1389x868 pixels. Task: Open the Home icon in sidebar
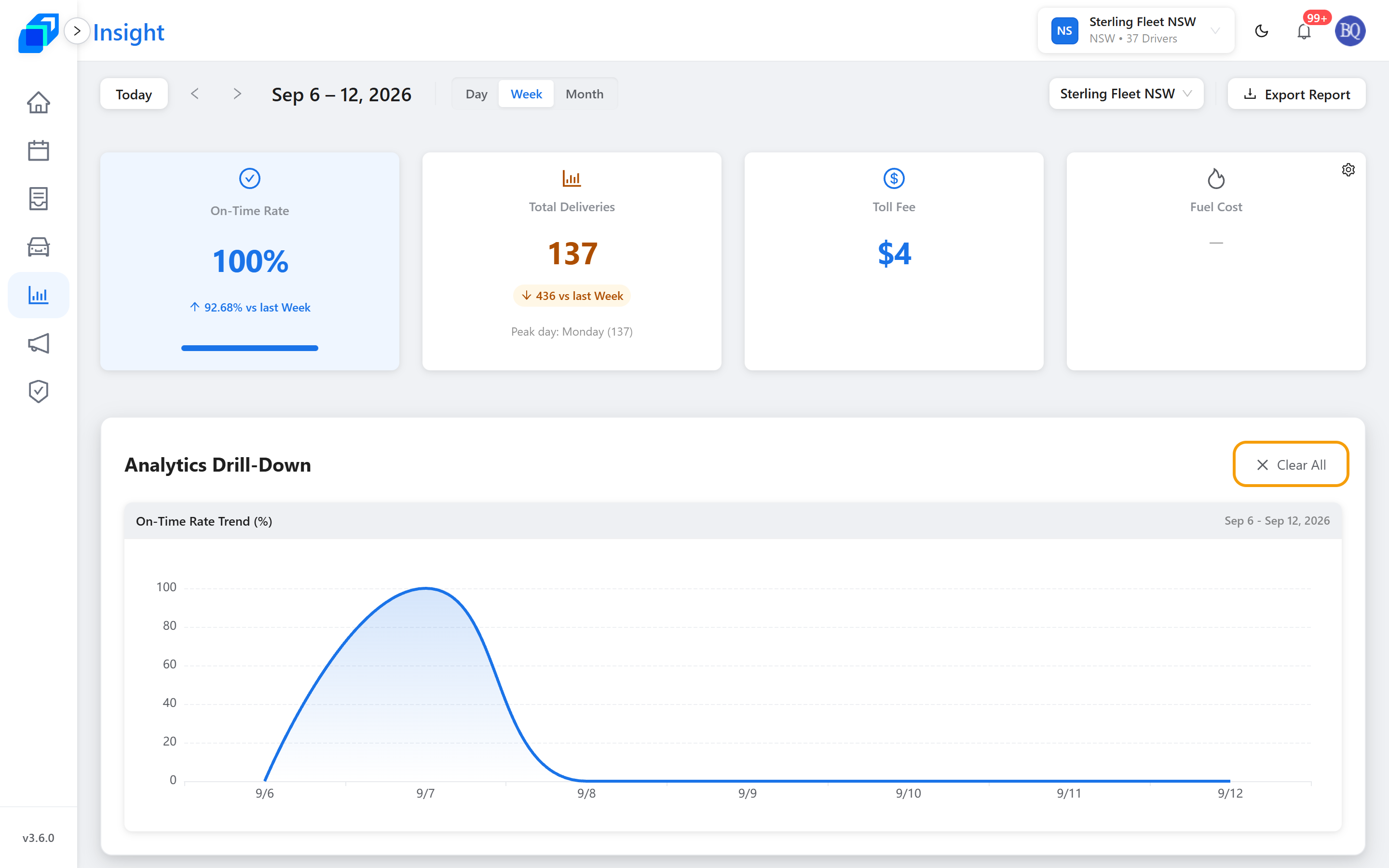click(x=39, y=103)
